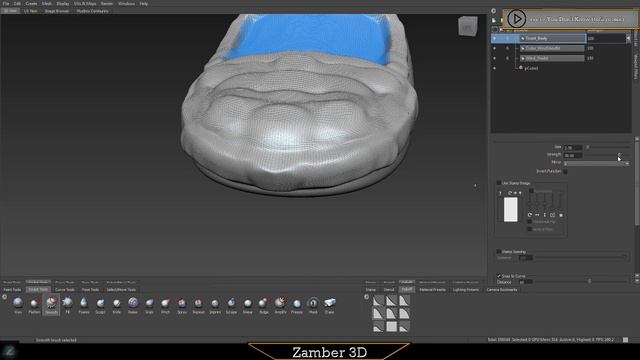Open the Render menu
640x360 pixels.
[107, 4]
